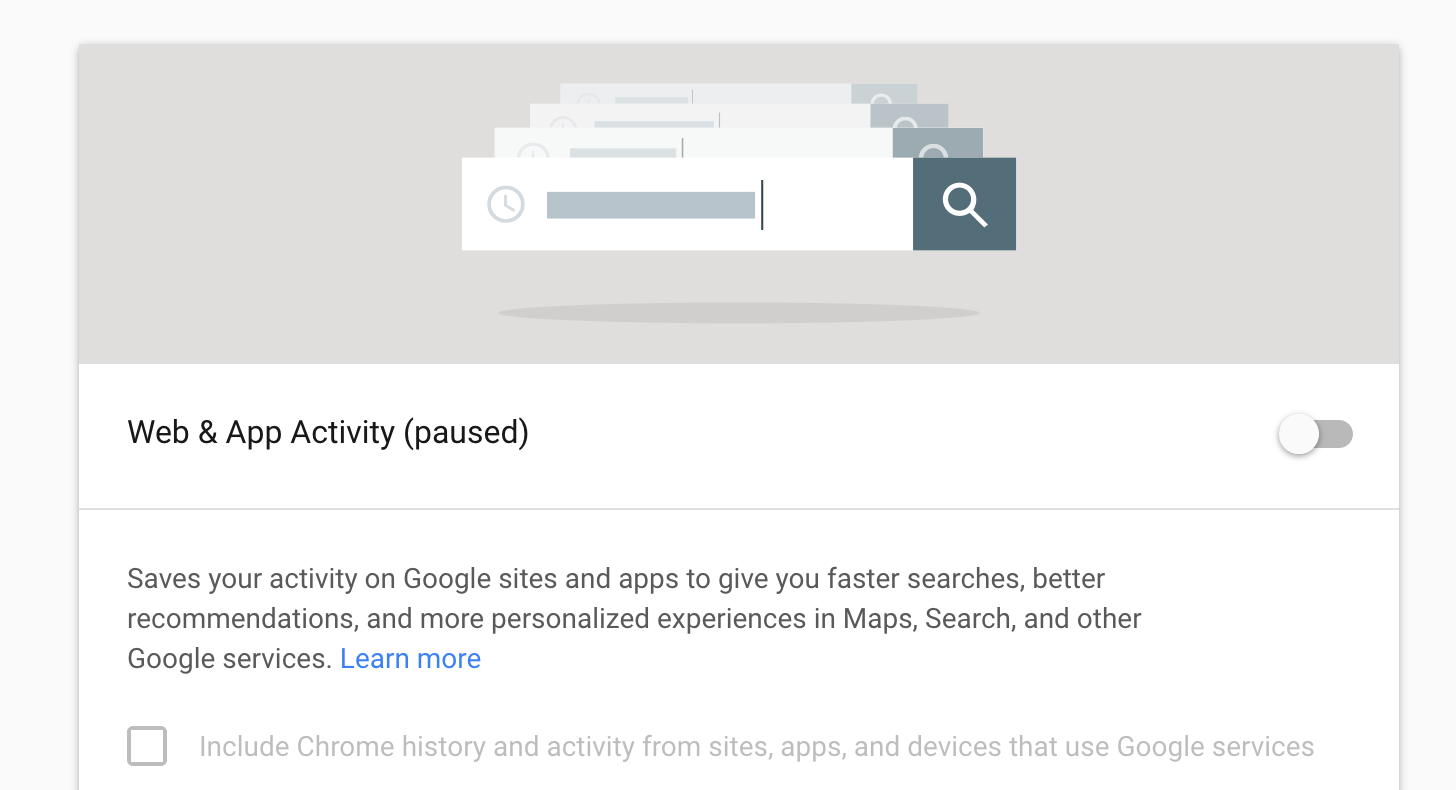Viewport: 1456px width, 790px height.
Task: Click the clock icon on third stacked card
Action: [563, 125]
